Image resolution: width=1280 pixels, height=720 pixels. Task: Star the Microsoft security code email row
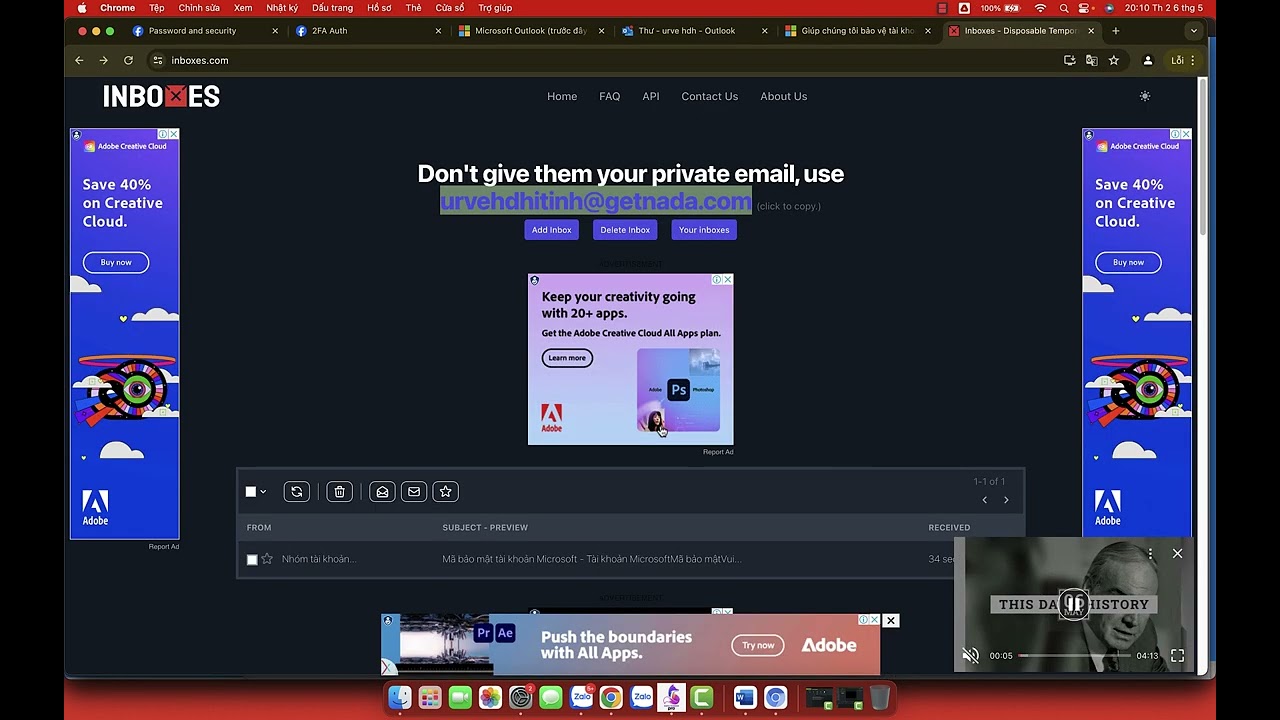267,559
